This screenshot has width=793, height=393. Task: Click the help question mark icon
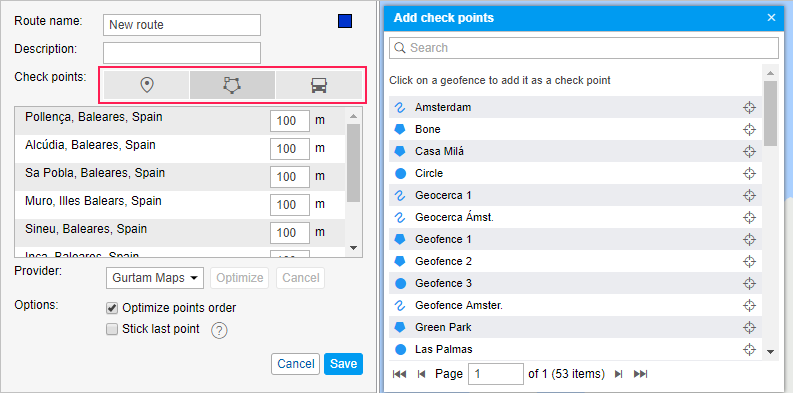tap(219, 331)
